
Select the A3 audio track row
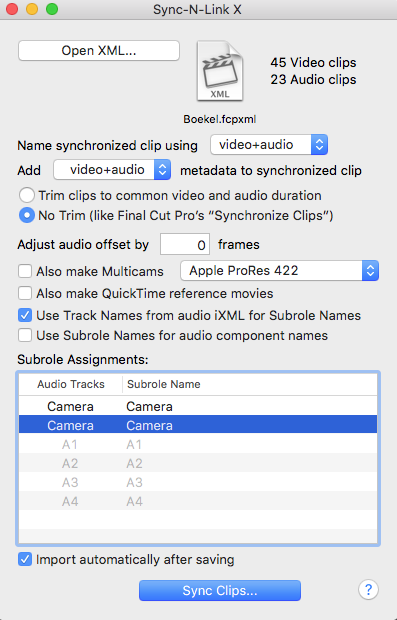coord(198,482)
